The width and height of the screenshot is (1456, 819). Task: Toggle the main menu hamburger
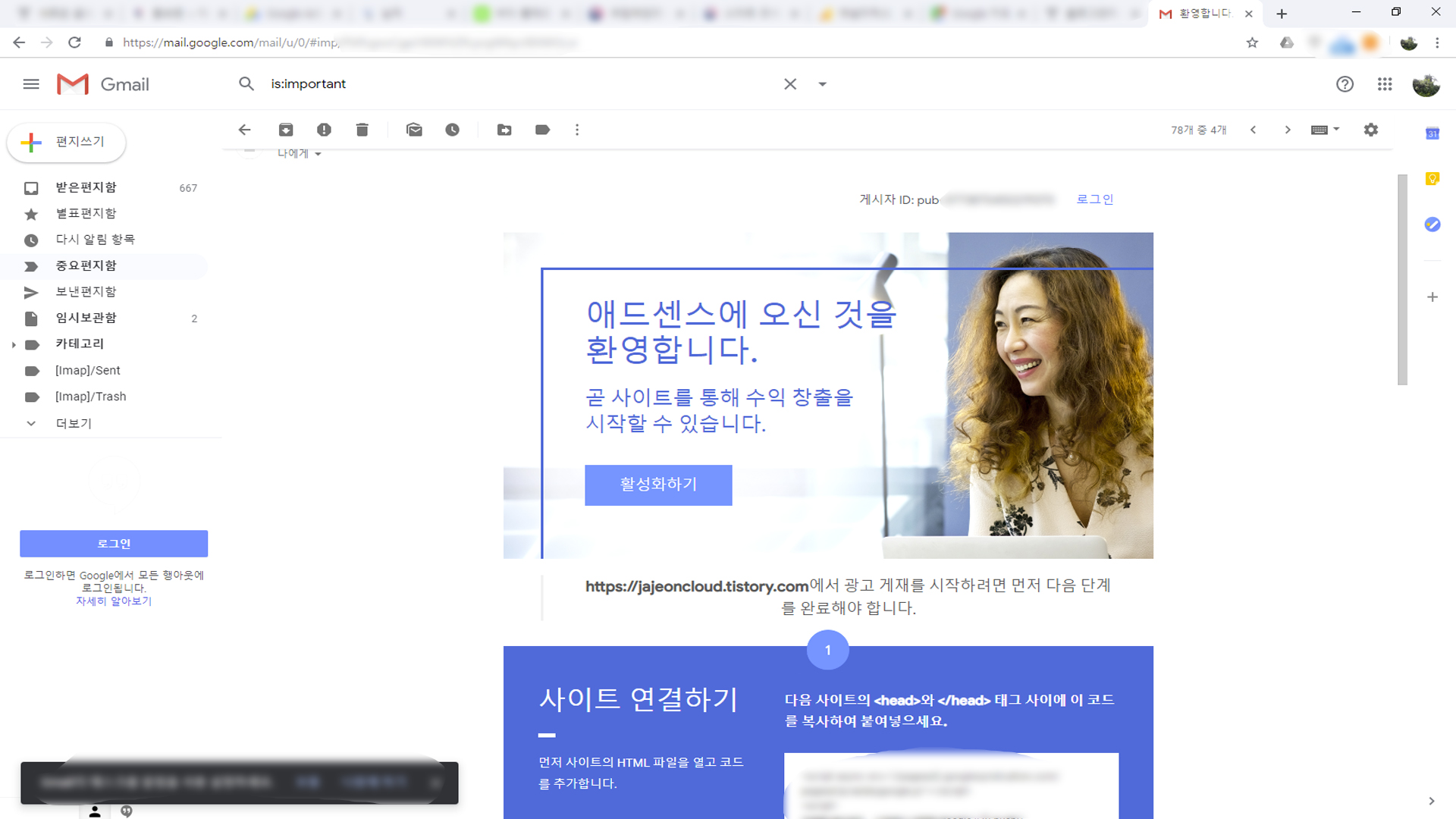[x=31, y=84]
